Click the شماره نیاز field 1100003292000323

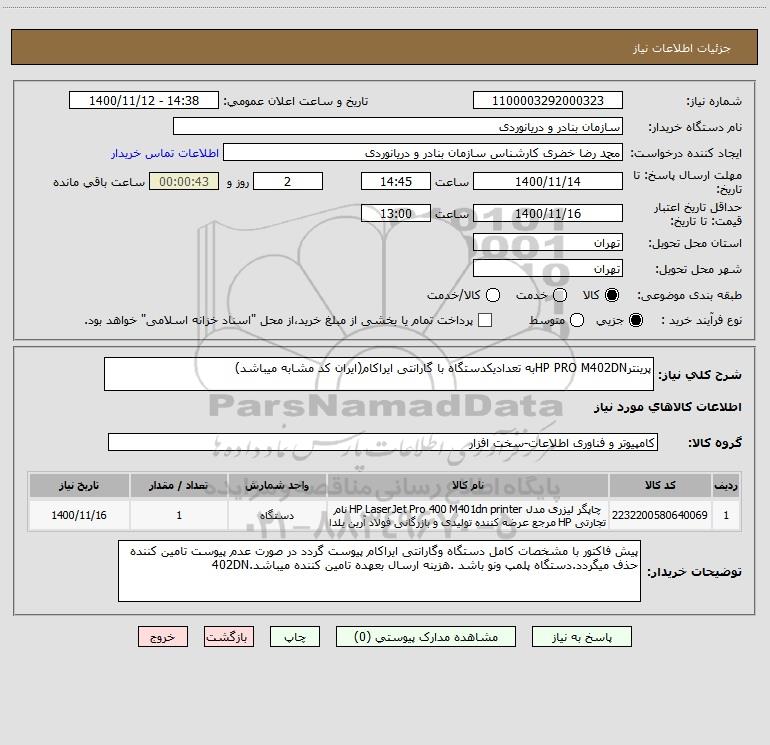[548, 101]
